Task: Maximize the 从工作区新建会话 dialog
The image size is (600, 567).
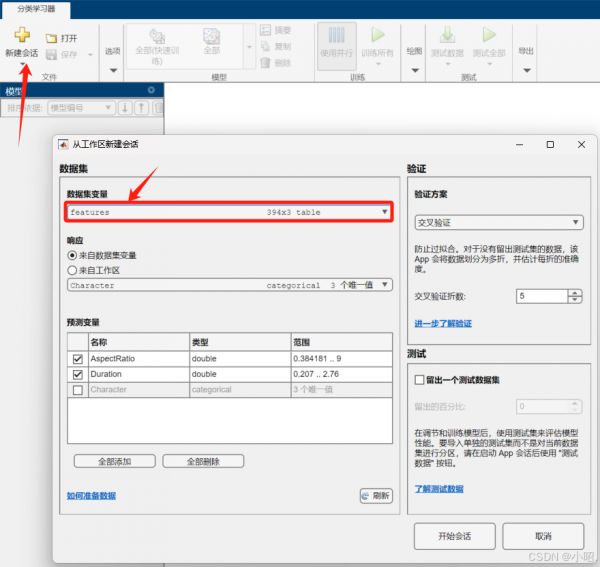Action: pos(550,144)
